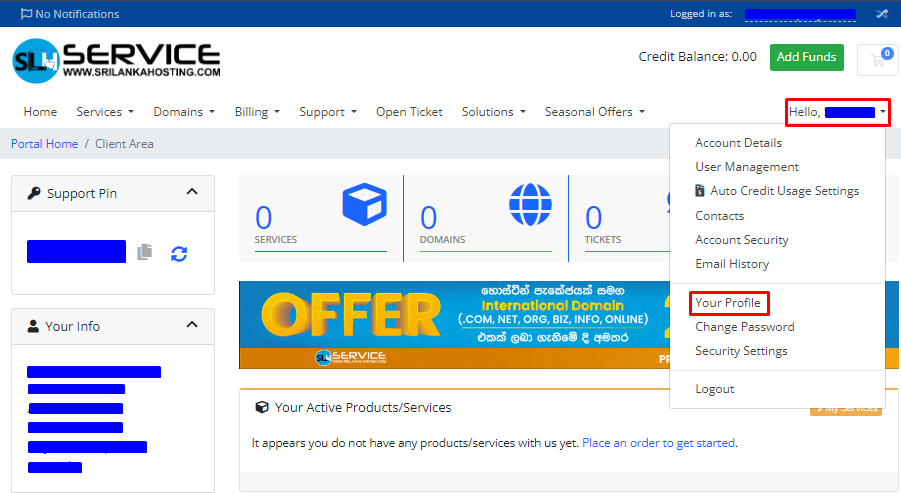
Task: Click the notifications flag icon
Action: pyautogui.click(x=25, y=14)
